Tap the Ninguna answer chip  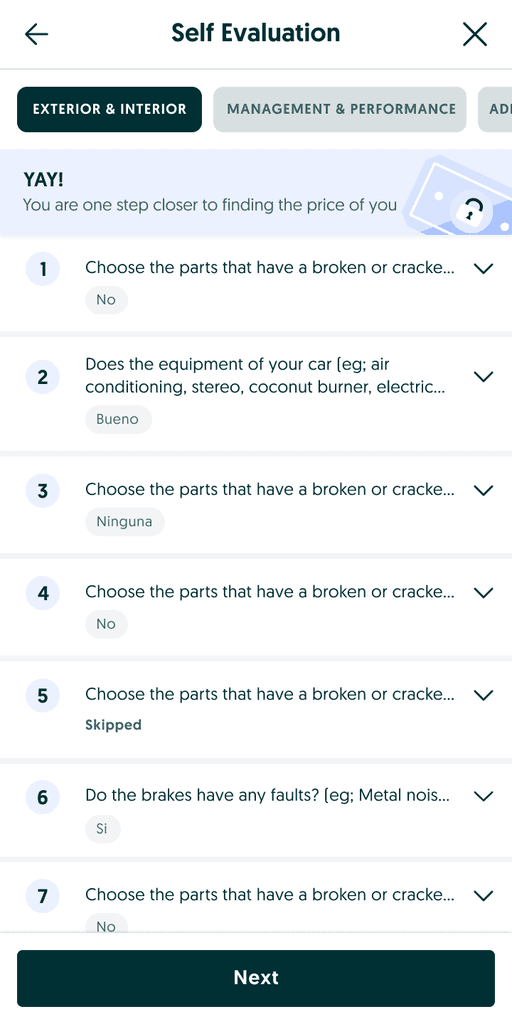click(x=125, y=522)
